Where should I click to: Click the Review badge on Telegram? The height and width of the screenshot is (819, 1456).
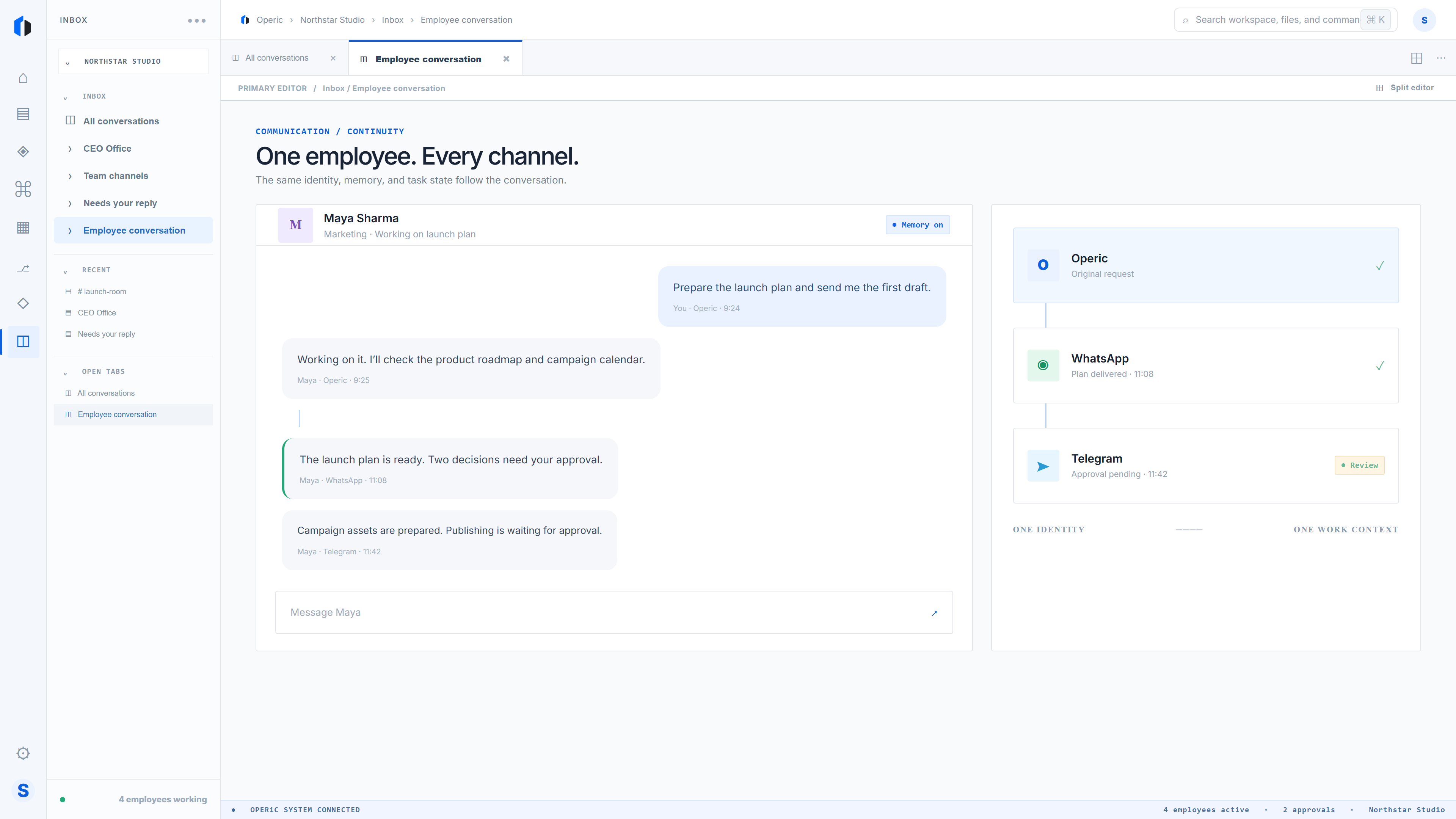1359,465
